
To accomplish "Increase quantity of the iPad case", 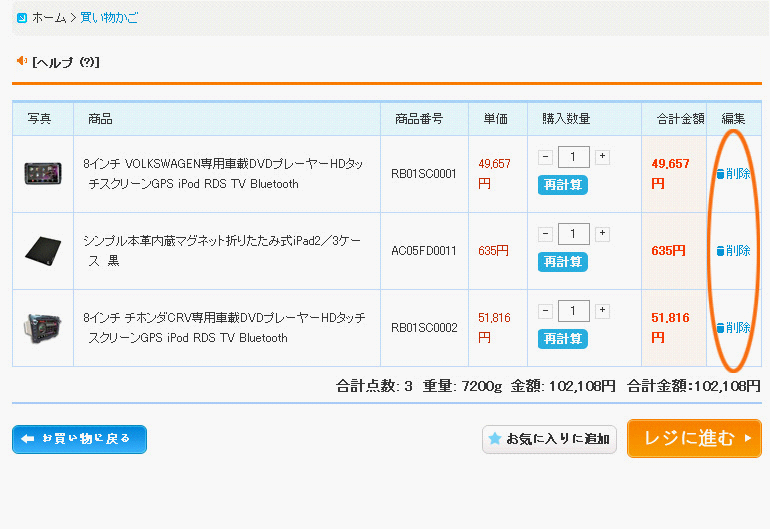I will pos(602,234).
